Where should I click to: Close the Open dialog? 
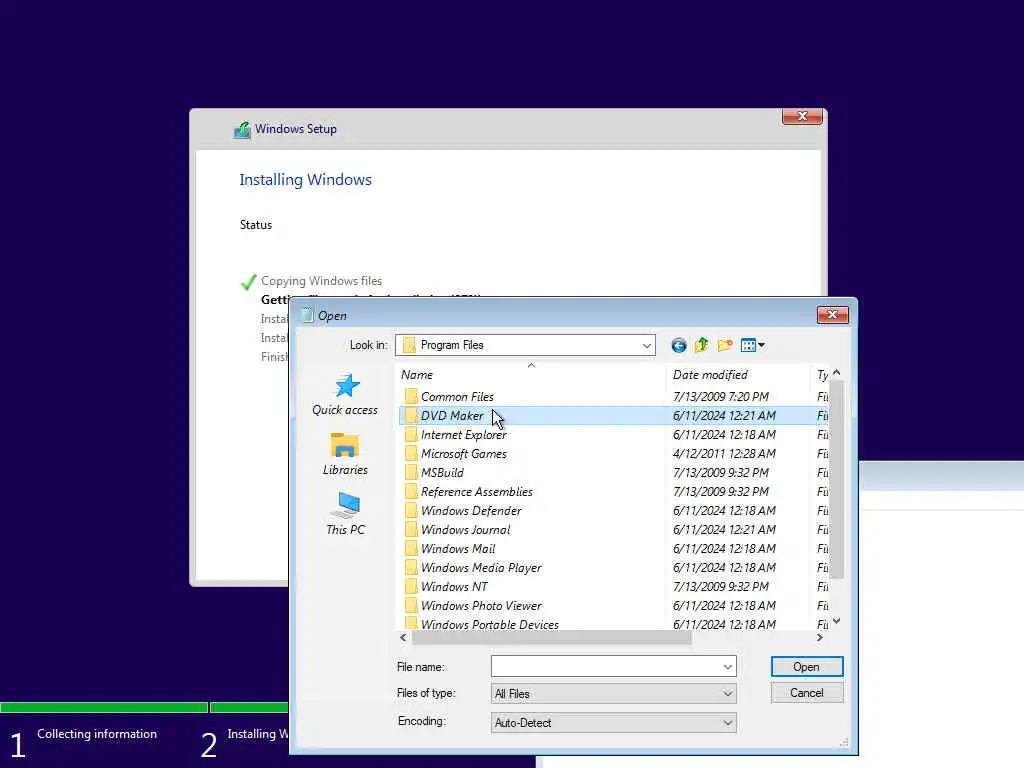click(832, 315)
